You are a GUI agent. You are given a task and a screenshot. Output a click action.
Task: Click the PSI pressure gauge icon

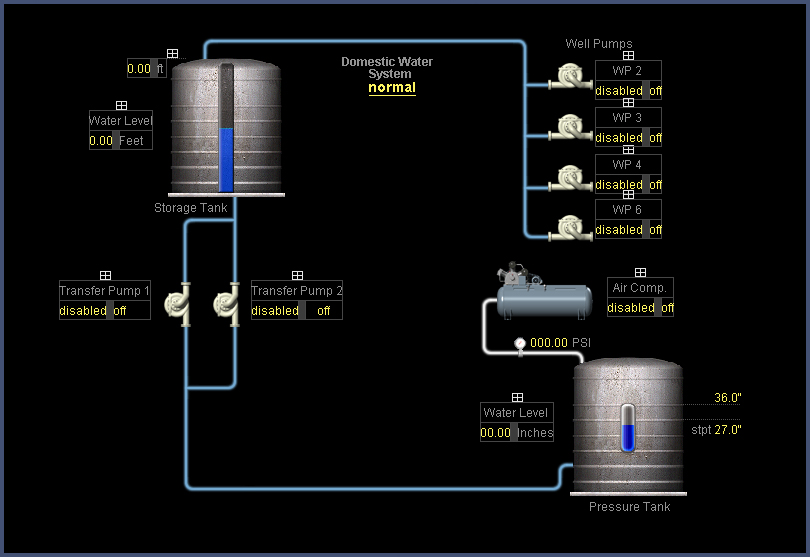coord(520,345)
